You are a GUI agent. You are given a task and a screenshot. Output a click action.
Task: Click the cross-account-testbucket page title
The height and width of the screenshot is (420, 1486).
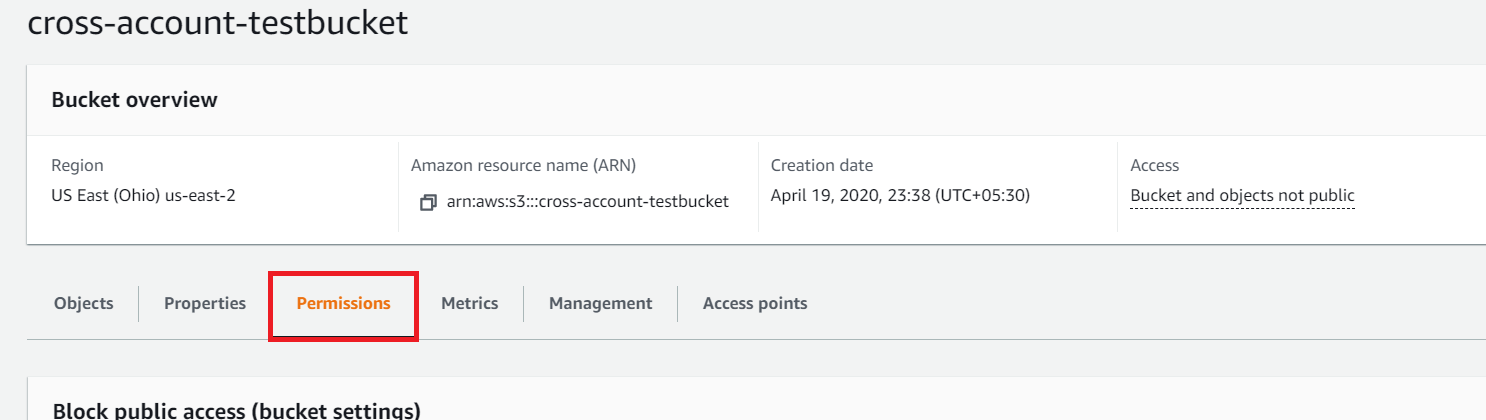pyautogui.click(x=218, y=23)
